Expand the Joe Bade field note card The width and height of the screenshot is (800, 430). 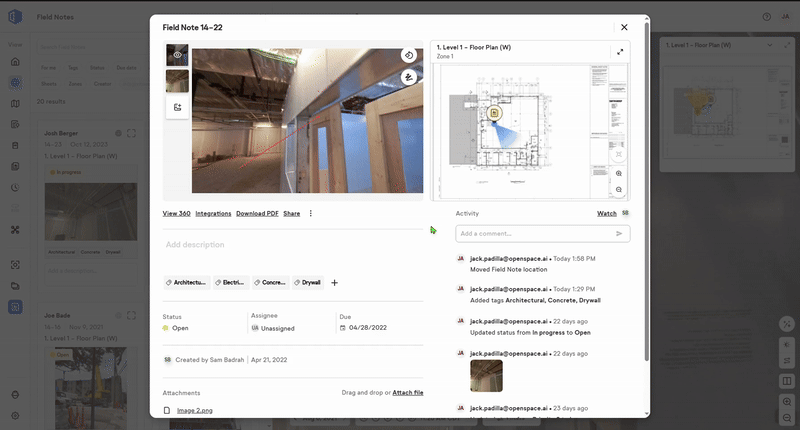click(131, 316)
